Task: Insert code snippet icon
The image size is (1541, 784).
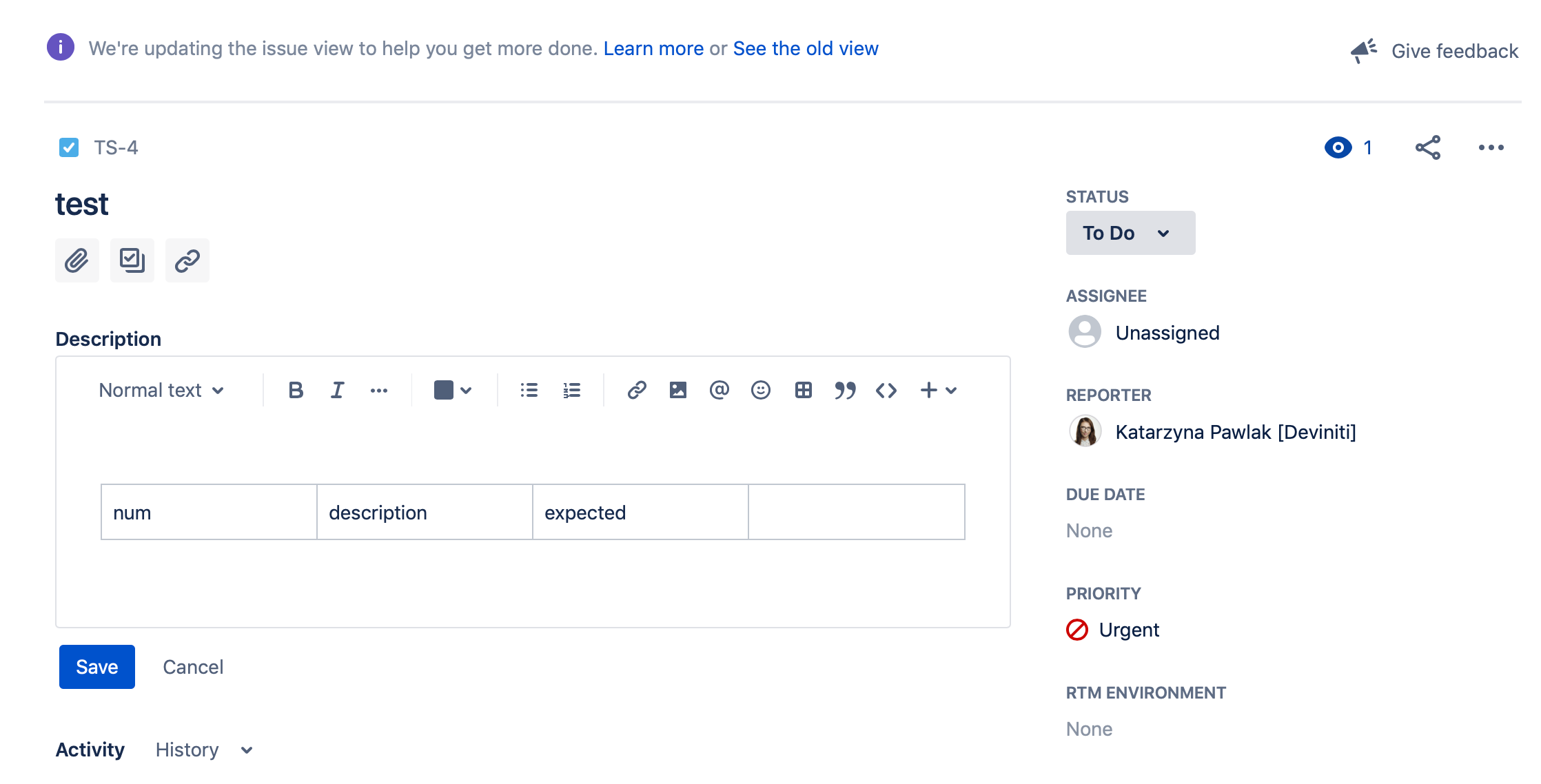Action: (x=886, y=391)
